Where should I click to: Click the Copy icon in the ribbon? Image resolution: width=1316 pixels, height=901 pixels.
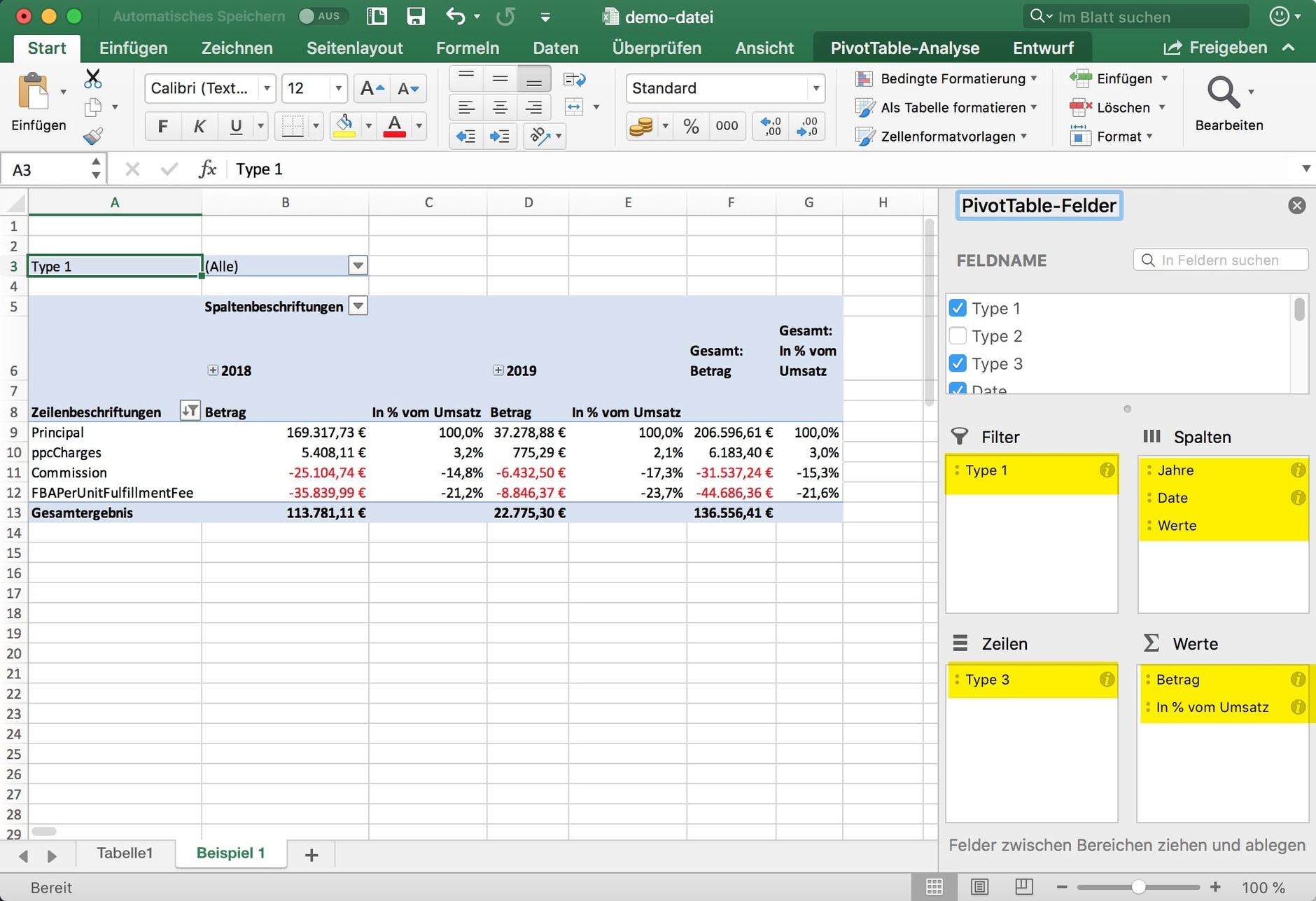(x=93, y=107)
